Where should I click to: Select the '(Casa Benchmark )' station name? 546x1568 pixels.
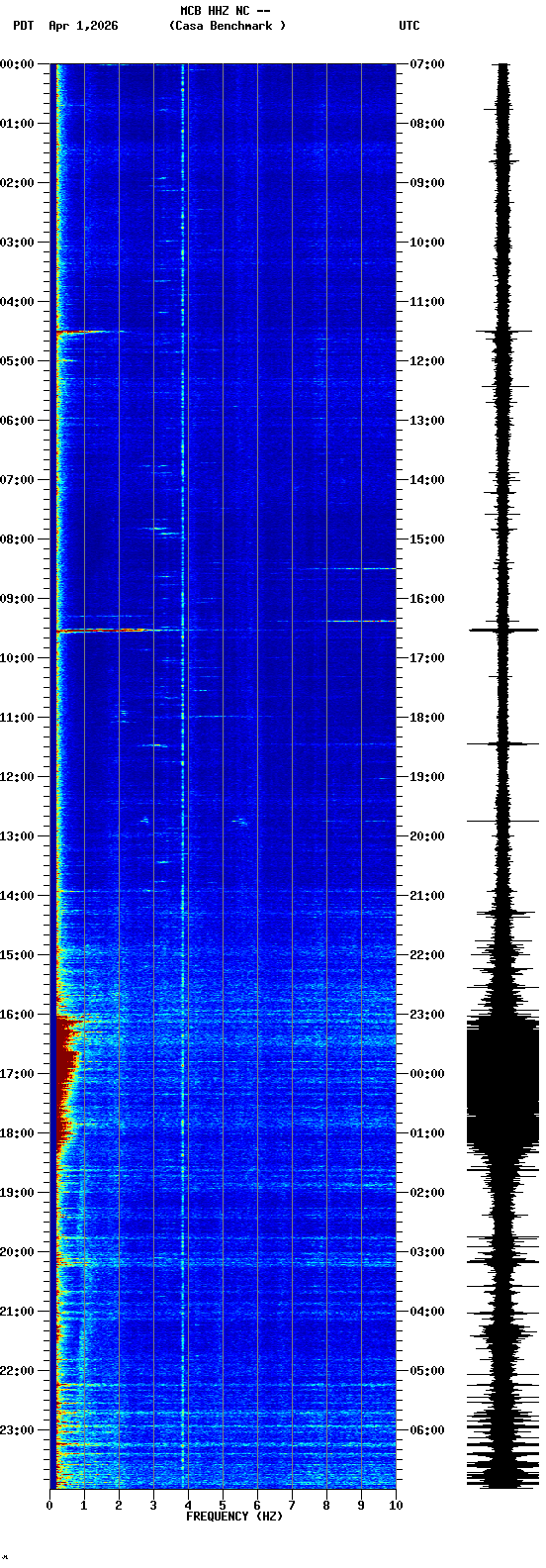[227, 26]
